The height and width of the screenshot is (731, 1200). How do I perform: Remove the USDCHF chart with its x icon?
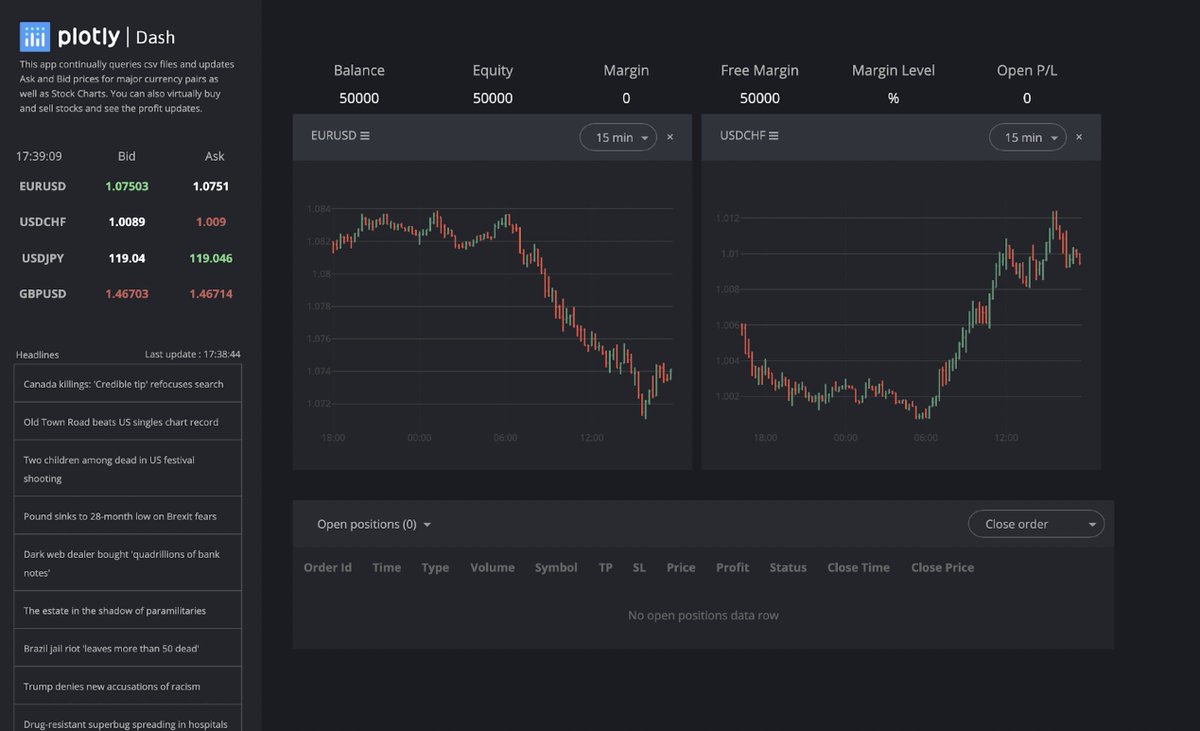[x=1079, y=137]
